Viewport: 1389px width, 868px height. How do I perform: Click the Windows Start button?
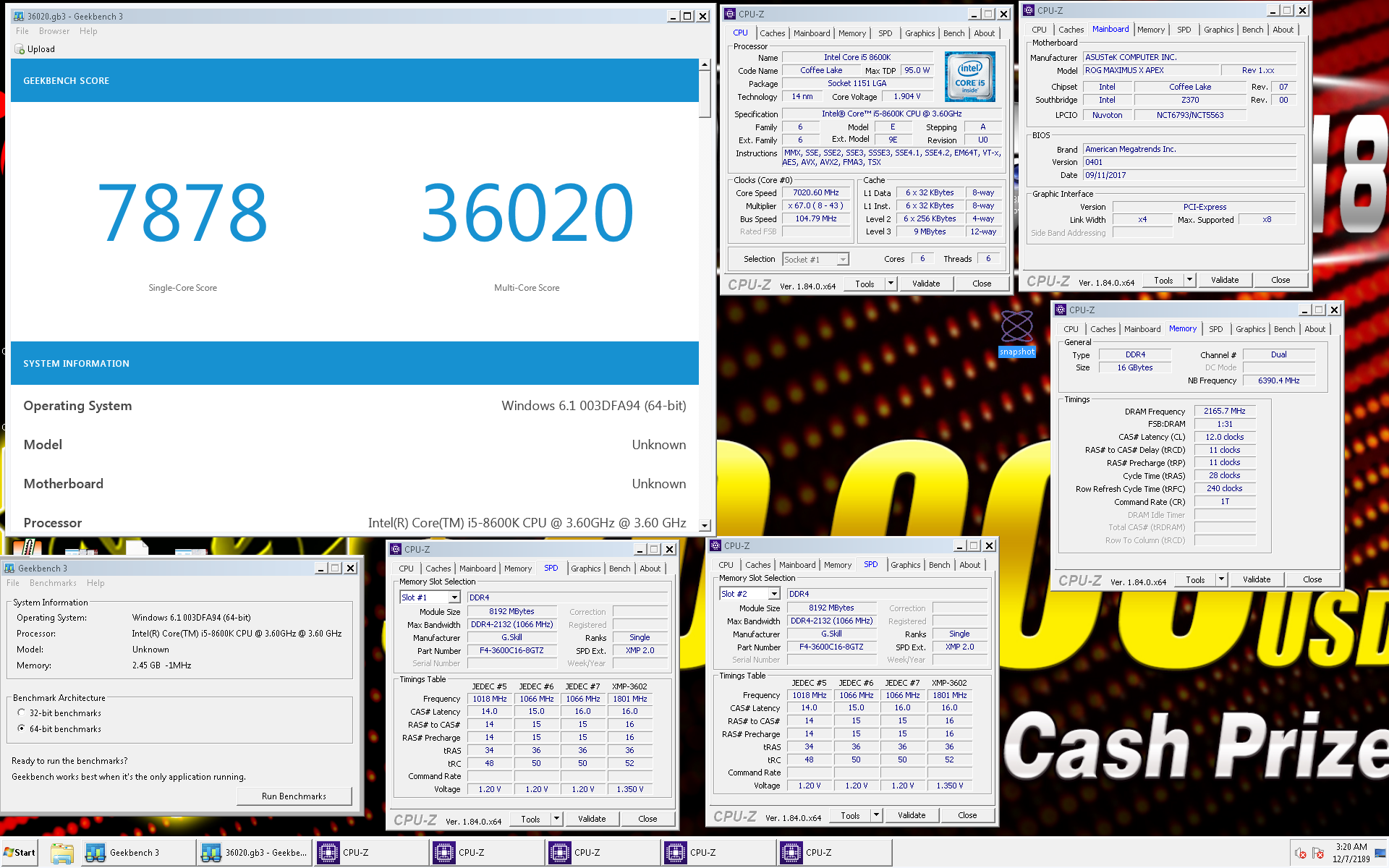pyautogui.click(x=20, y=853)
